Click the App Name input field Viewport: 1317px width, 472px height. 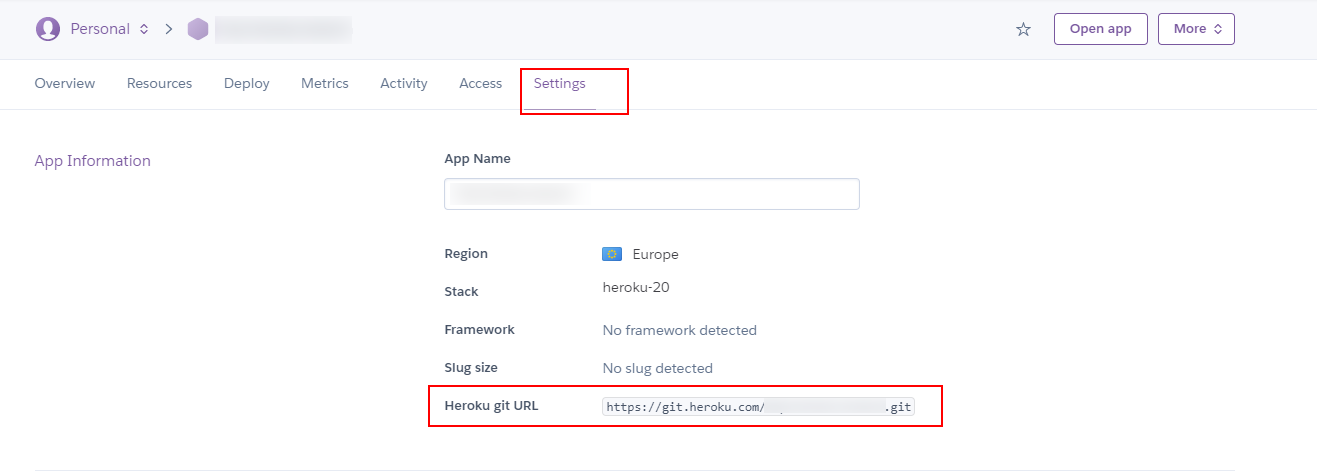tap(652, 194)
